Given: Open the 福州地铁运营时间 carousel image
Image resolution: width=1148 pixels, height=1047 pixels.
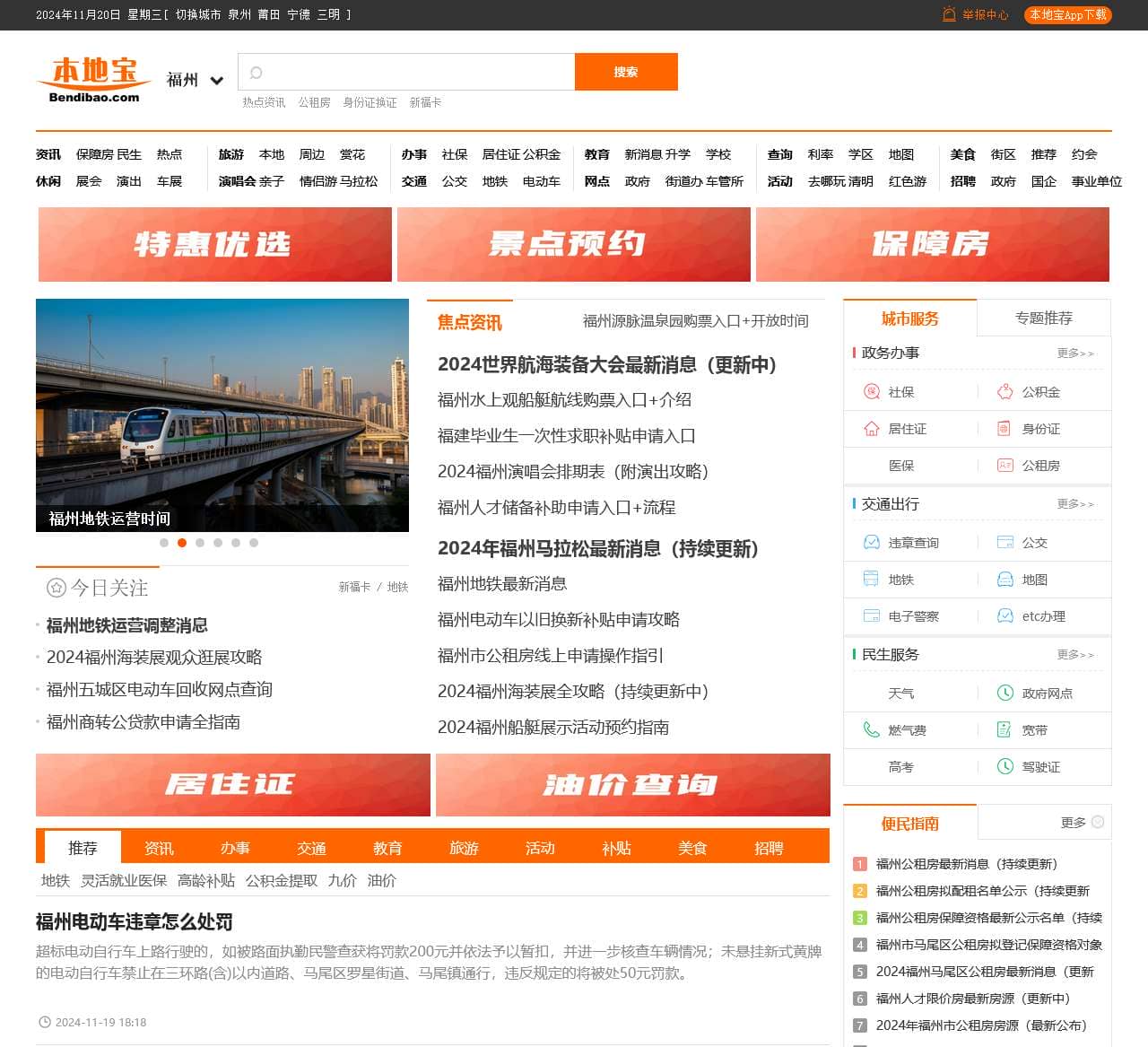Looking at the screenshot, I should click(222, 415).
